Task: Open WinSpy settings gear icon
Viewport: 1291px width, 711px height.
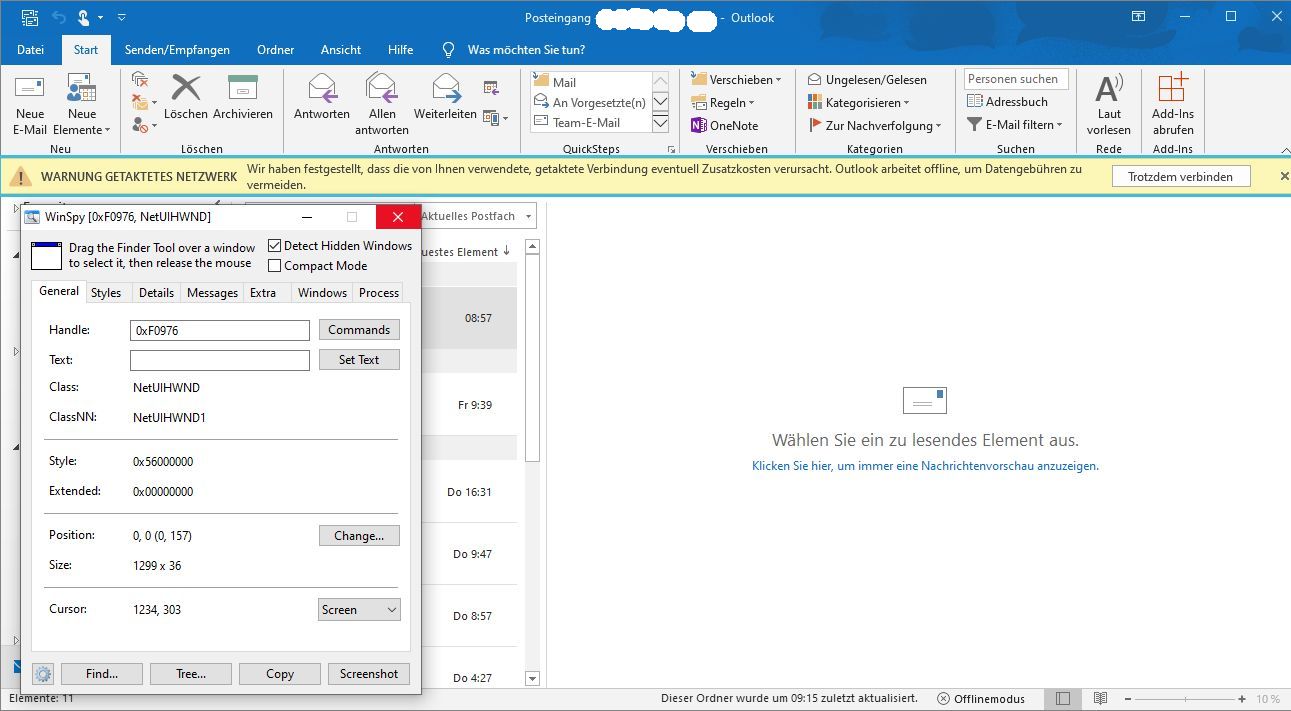Action: (x=42, y=674)
